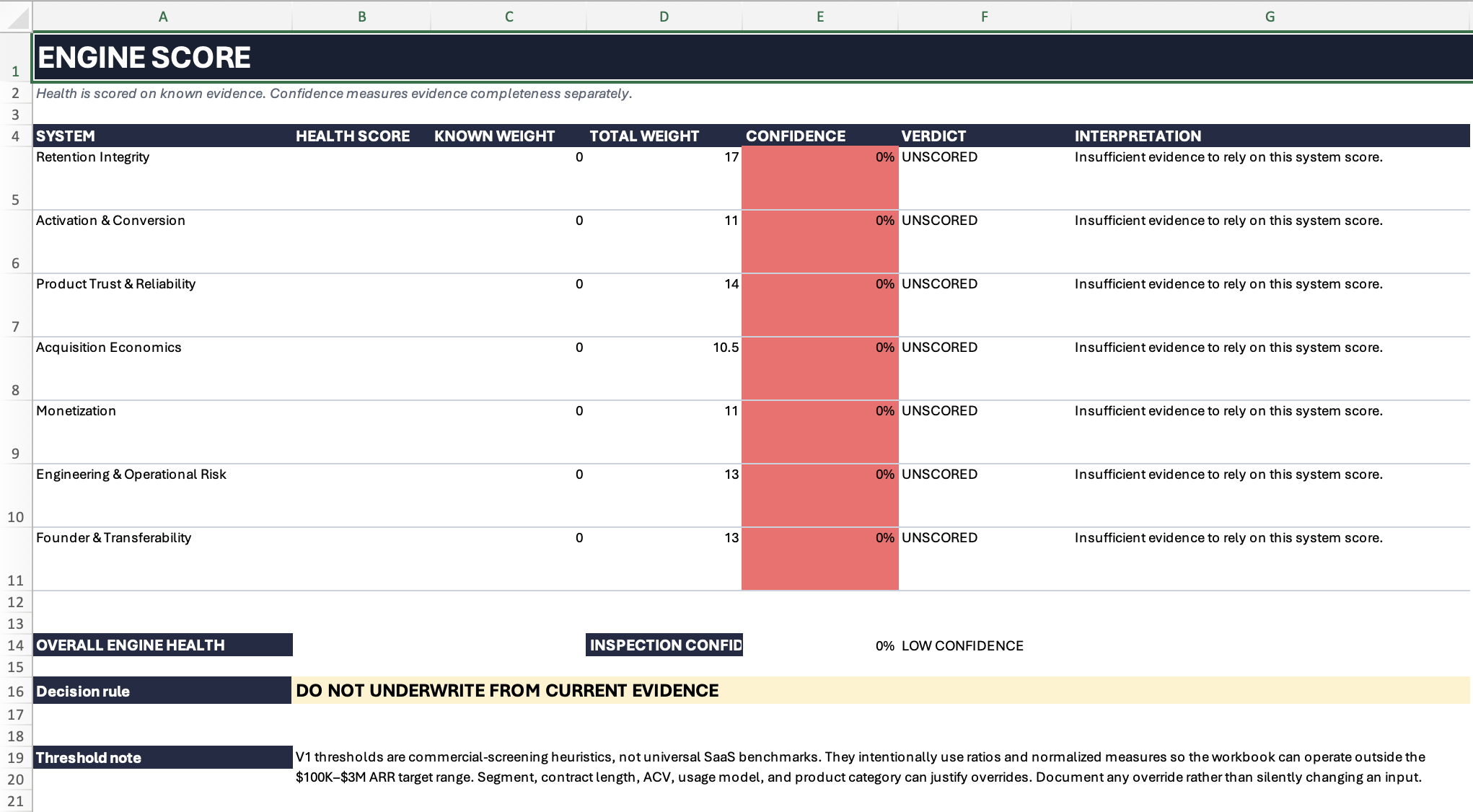The width and height of the screenshot is (1473, 812).
Task: Click the SYSTEM header cell
Action: tap(163, 136)
